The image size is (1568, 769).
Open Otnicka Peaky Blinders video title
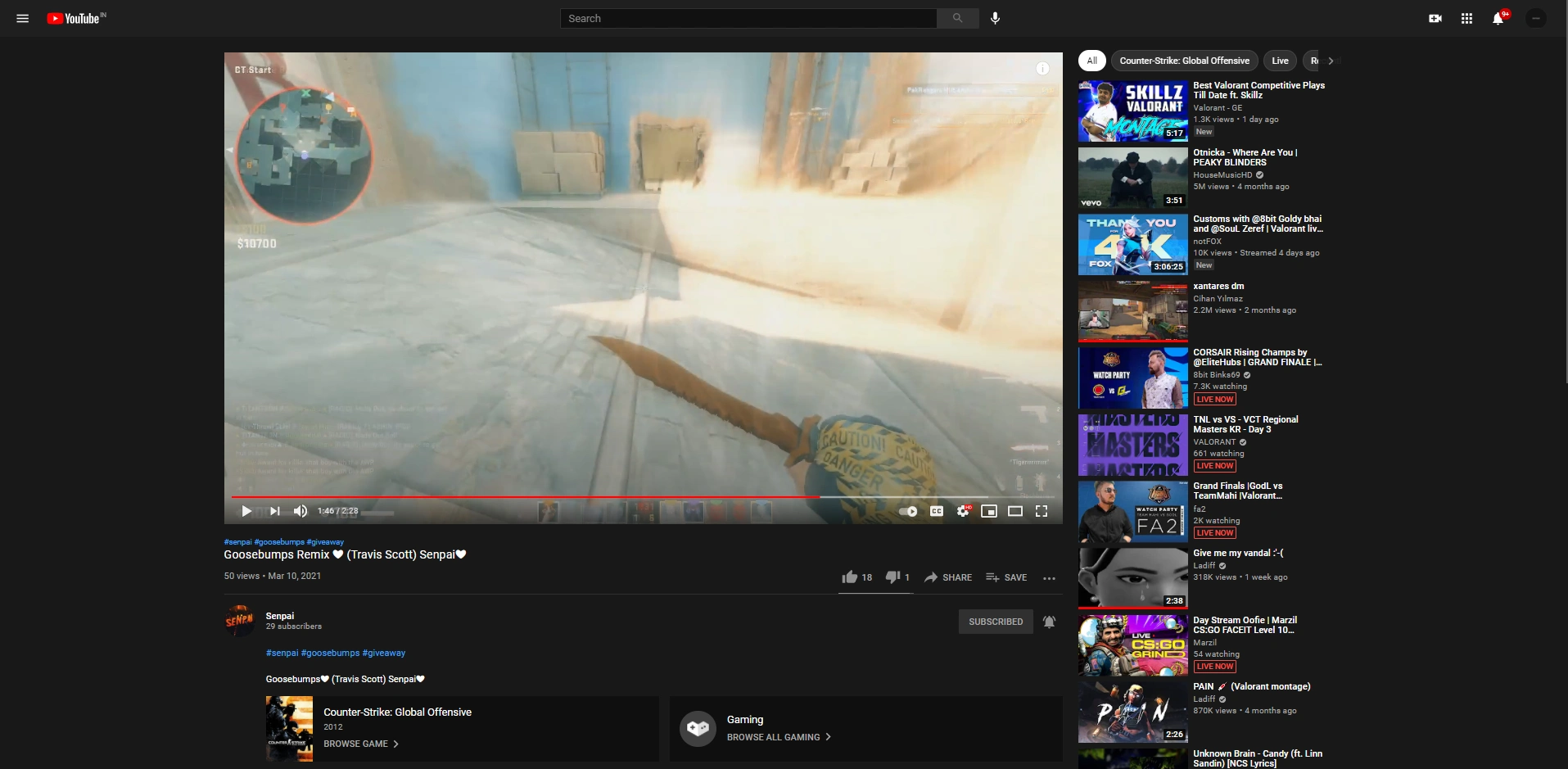tap(1245, 157)
